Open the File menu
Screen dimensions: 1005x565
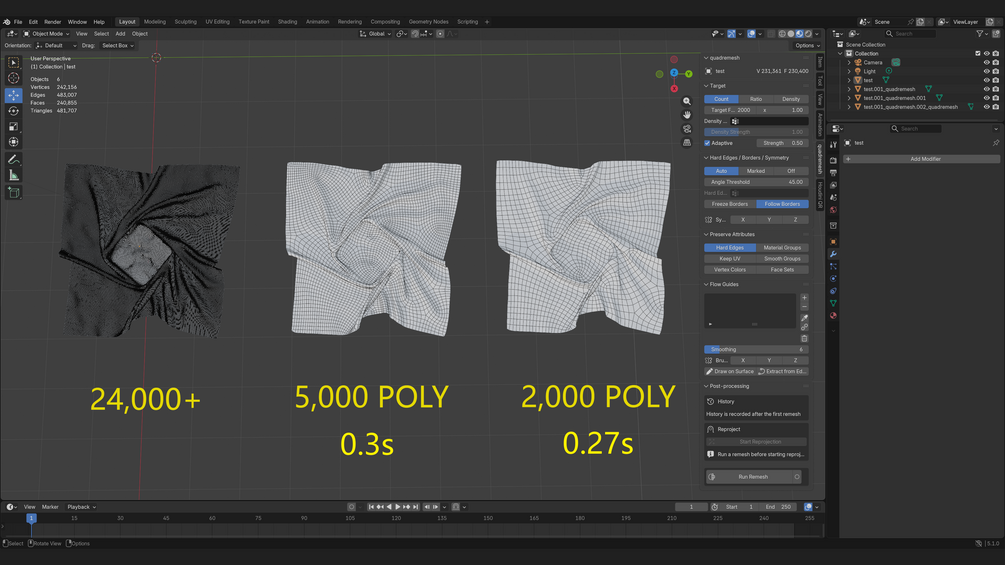tap(18, 22)
